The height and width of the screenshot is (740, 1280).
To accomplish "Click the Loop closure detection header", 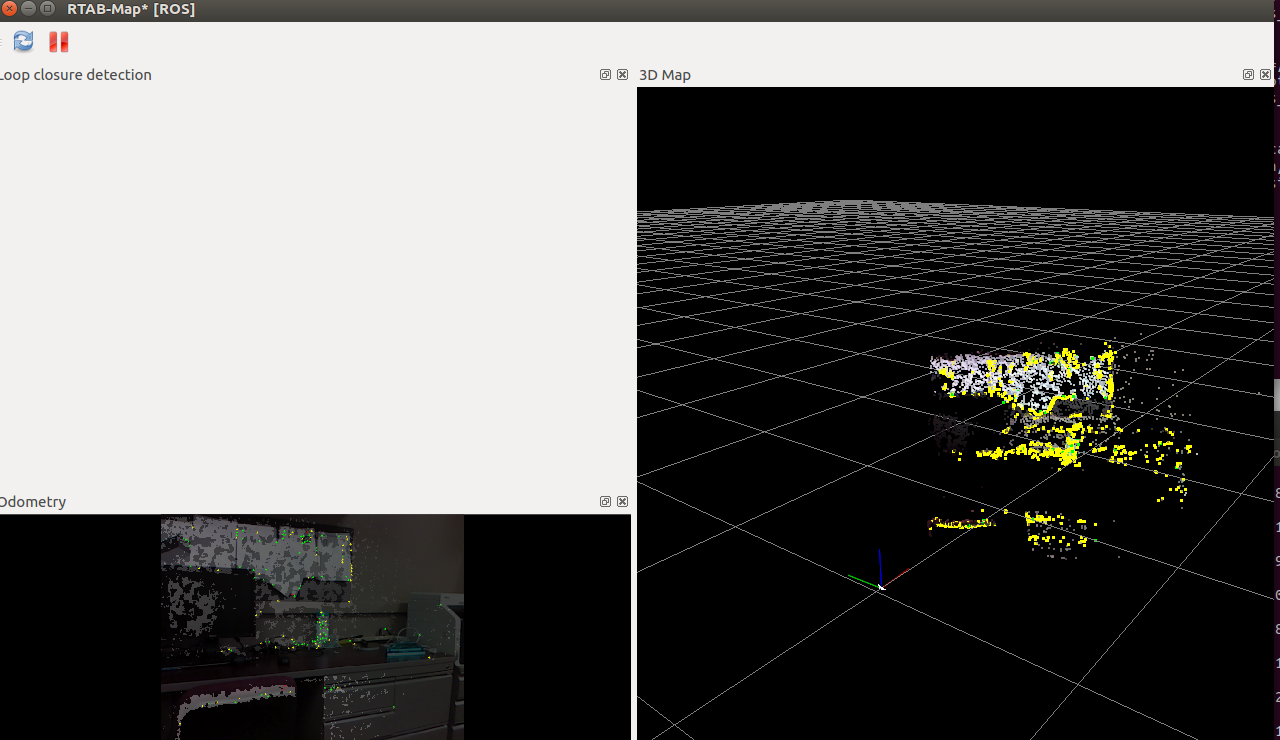I will (x=75, y=74).
